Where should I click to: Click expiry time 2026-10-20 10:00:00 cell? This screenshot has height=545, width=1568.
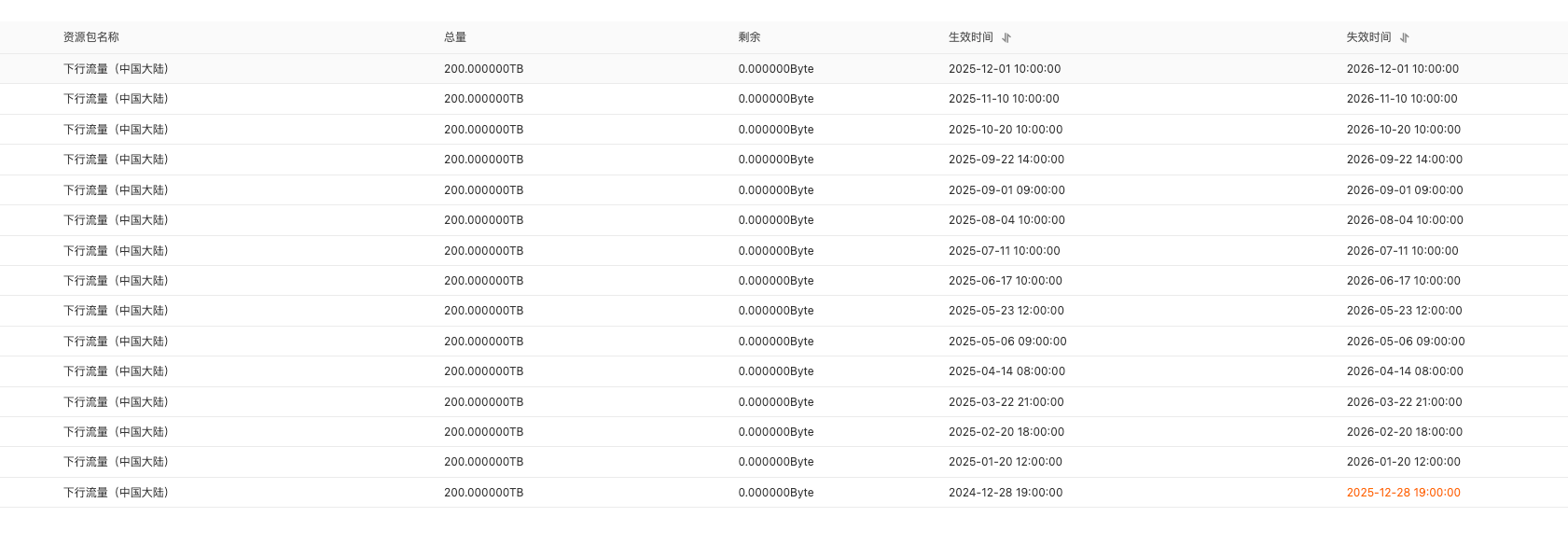tap(1403, 130)
